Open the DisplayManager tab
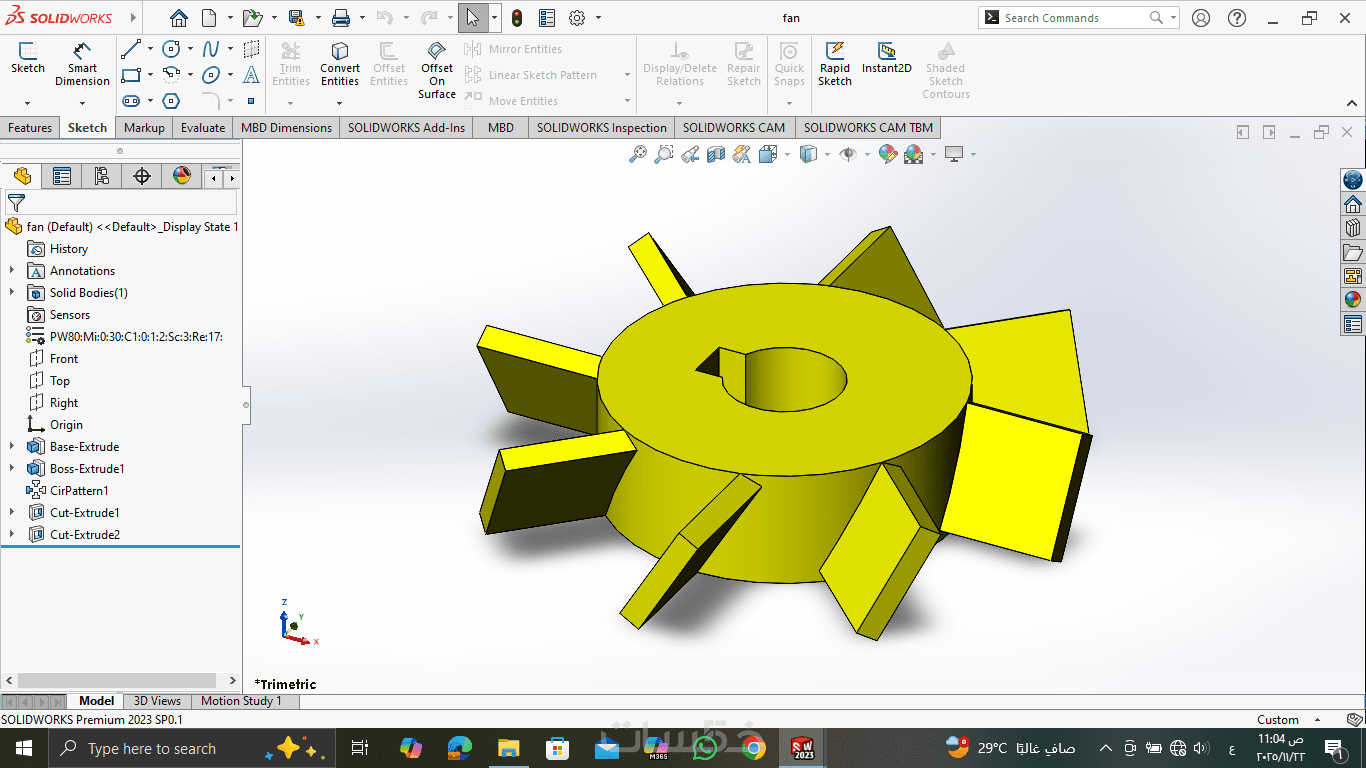The image size is (1366, 768). (181, 177)
